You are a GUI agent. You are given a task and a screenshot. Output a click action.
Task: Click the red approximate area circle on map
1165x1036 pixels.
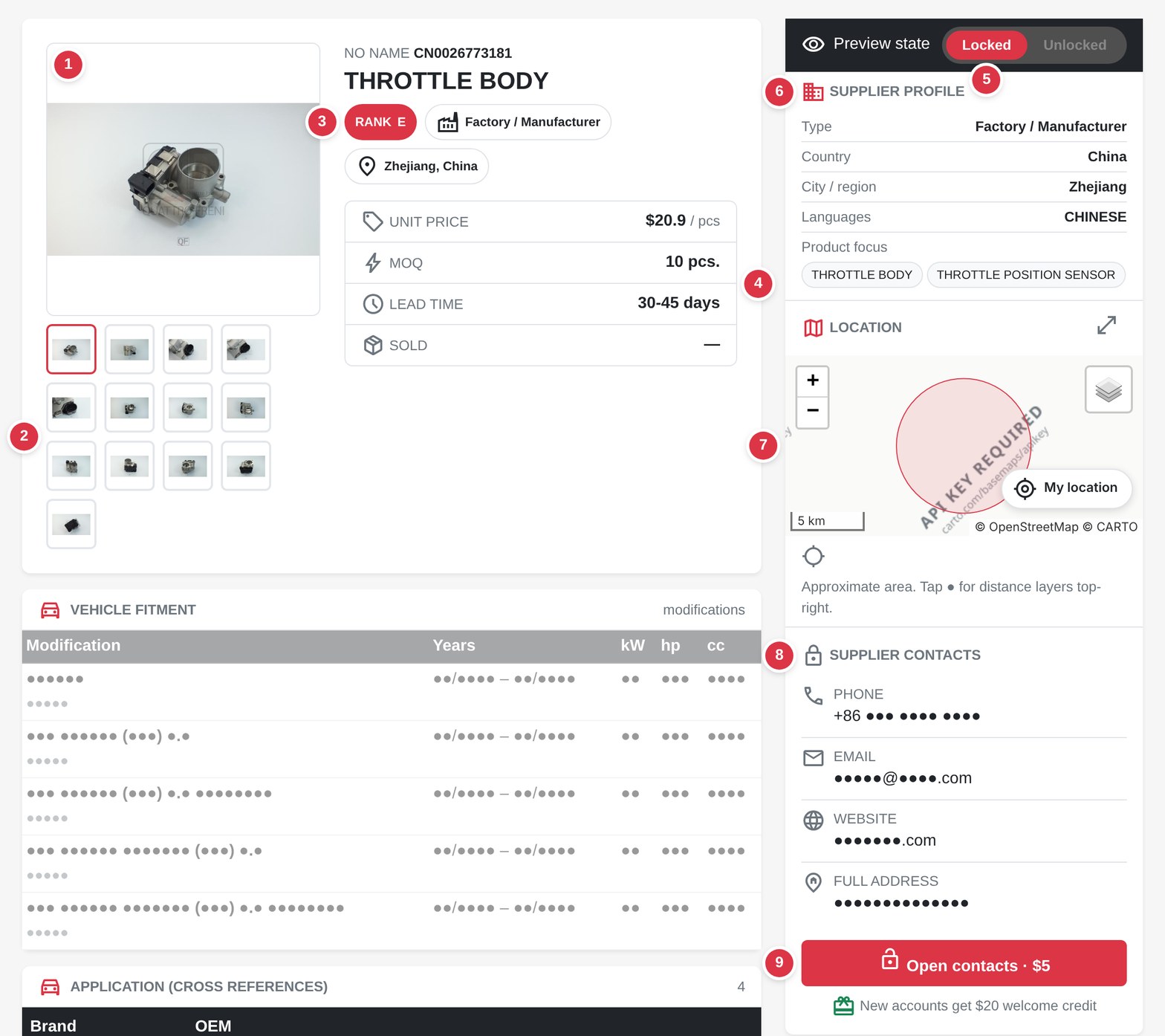point(964,446)
